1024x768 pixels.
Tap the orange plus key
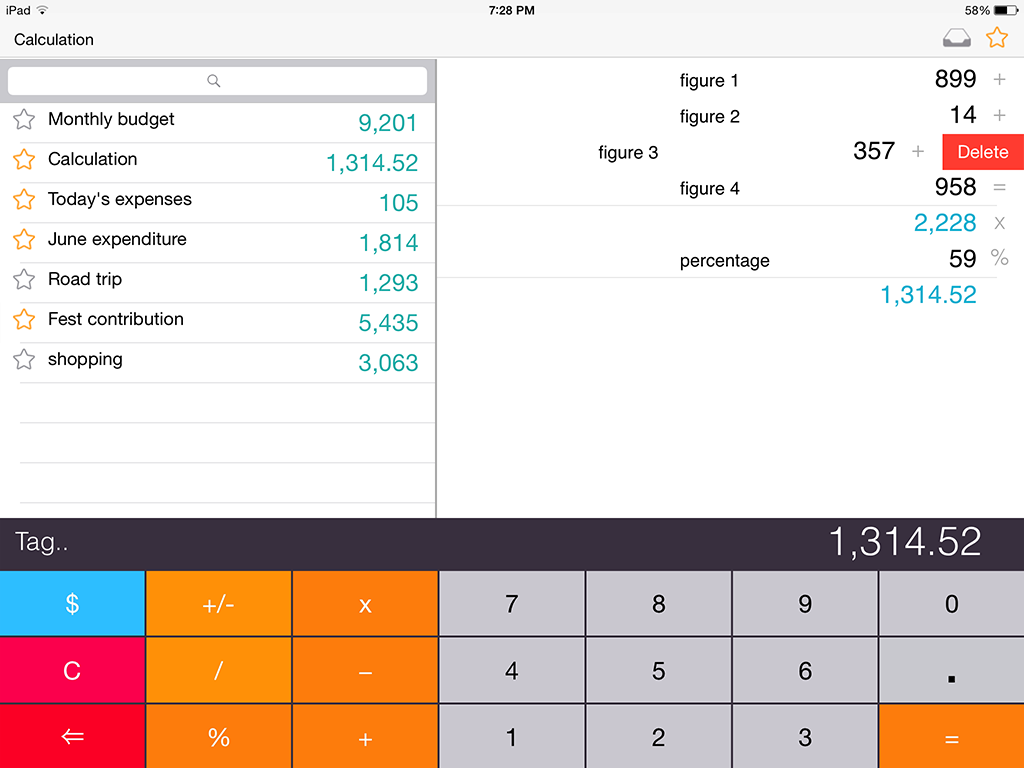click(x=365, y=737)
